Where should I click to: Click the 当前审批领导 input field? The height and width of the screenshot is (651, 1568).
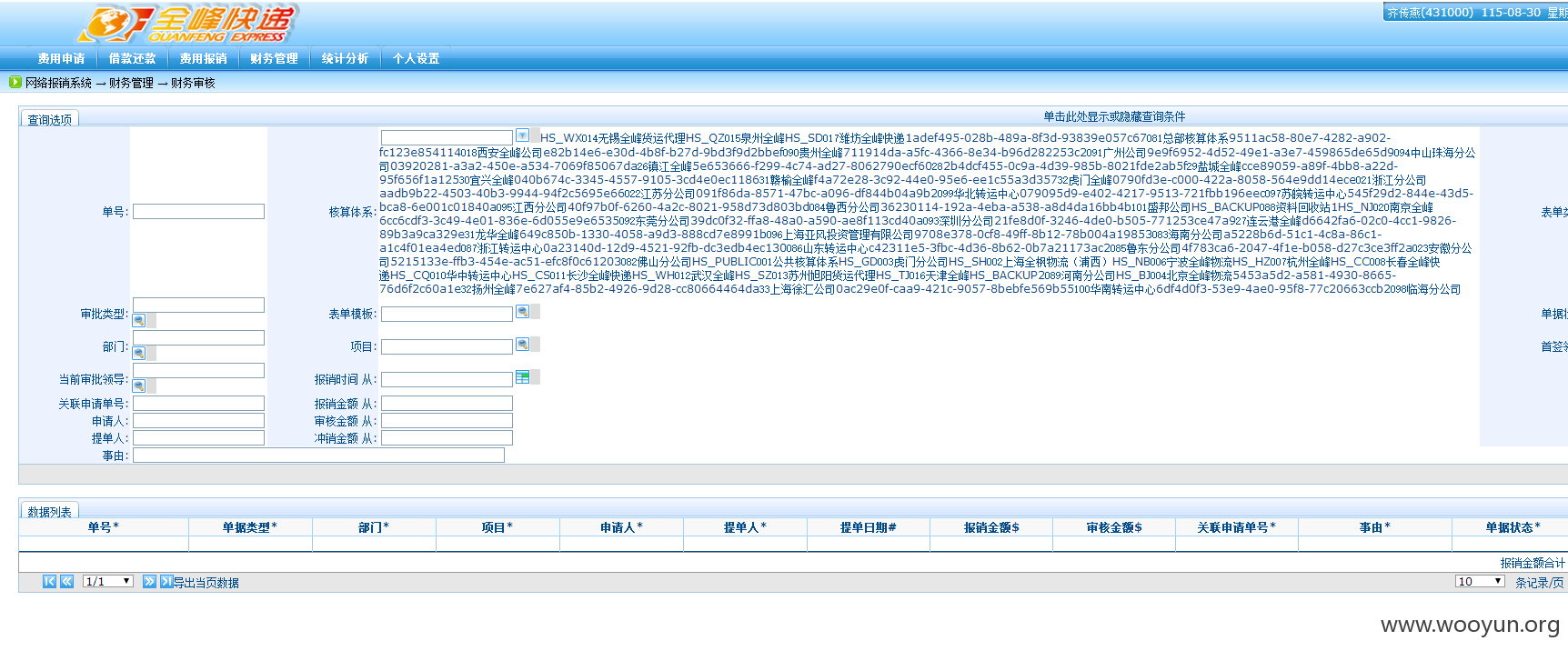(x=198, y=370)
